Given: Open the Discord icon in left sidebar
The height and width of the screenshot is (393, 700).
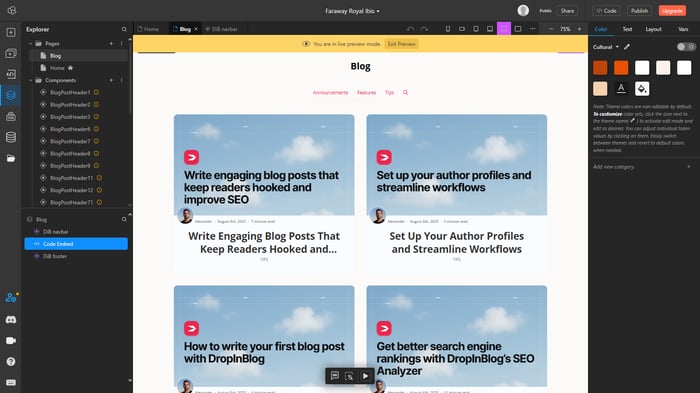Looking at the screenshot, I should 11,320.
